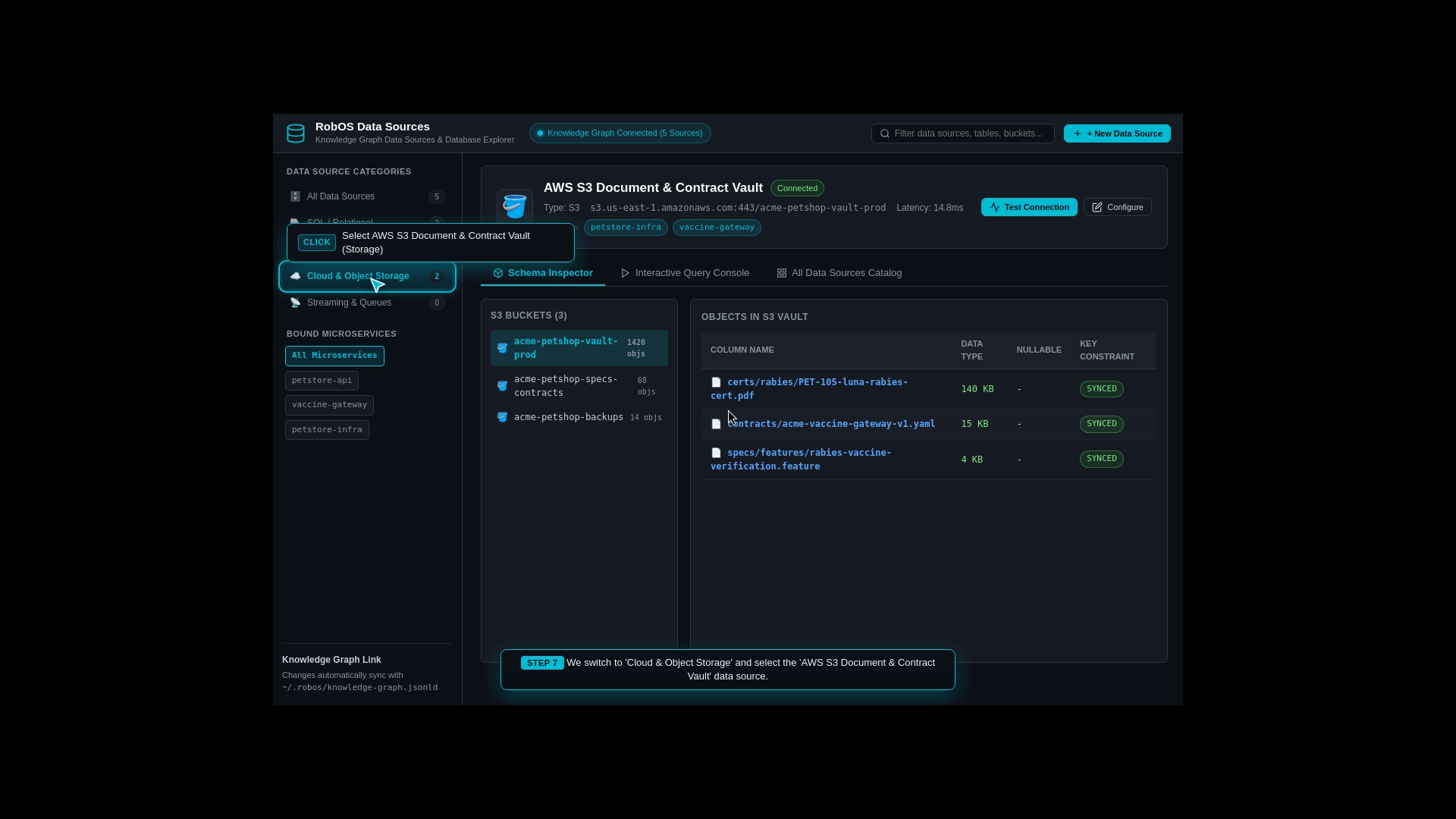Click the bucket icon beside acme-petshop-specs-contracts

tap(502, 386)
